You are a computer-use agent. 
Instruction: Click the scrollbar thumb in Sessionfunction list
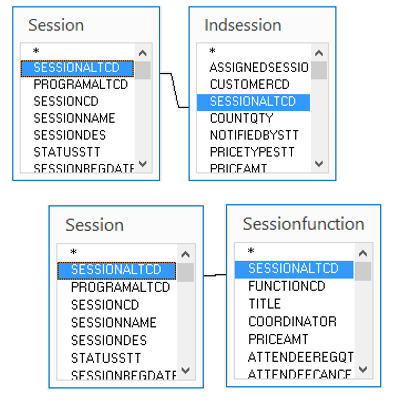[x=363, y=271]
